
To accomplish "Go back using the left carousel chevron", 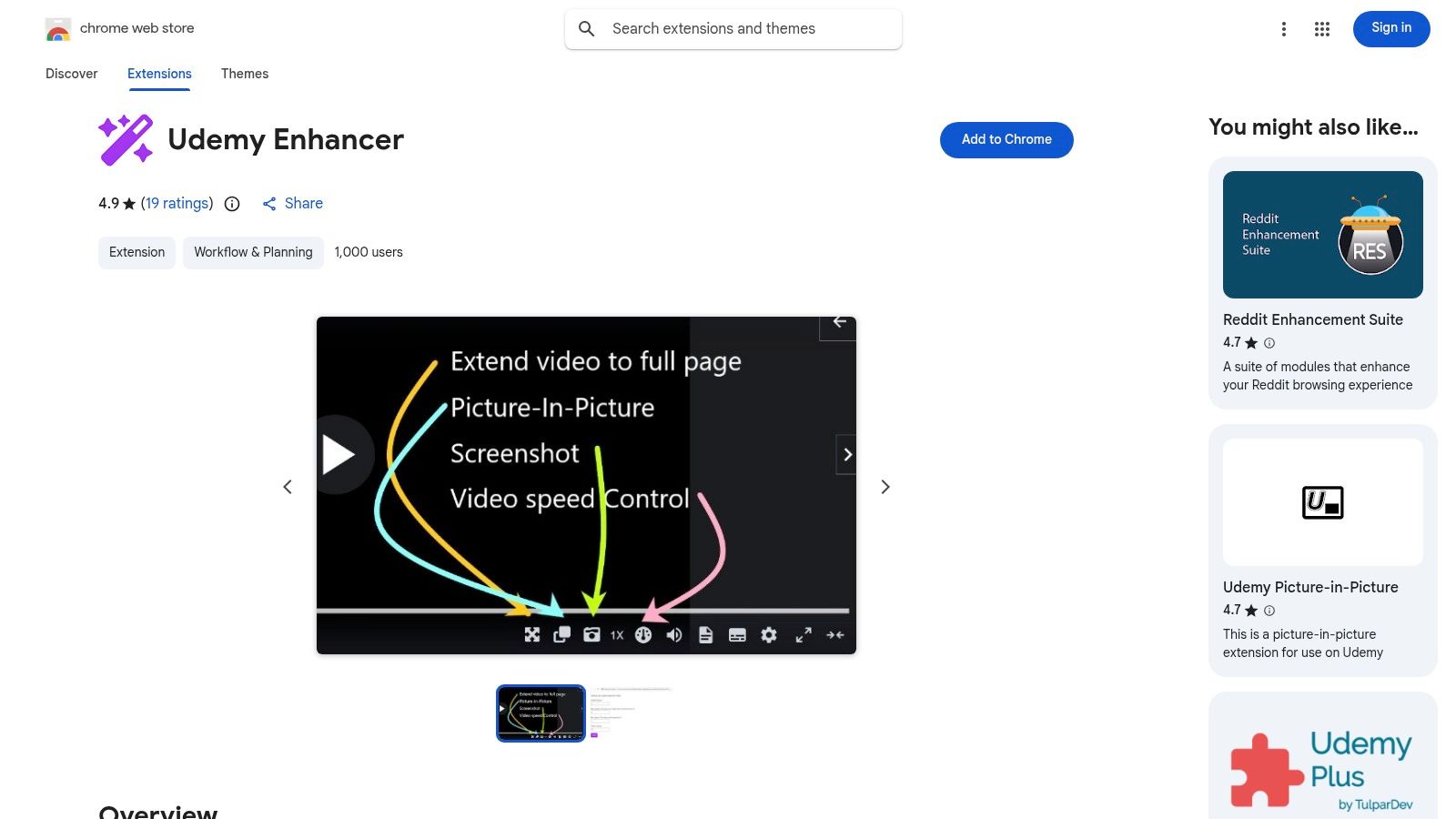I will click(288, 486).
